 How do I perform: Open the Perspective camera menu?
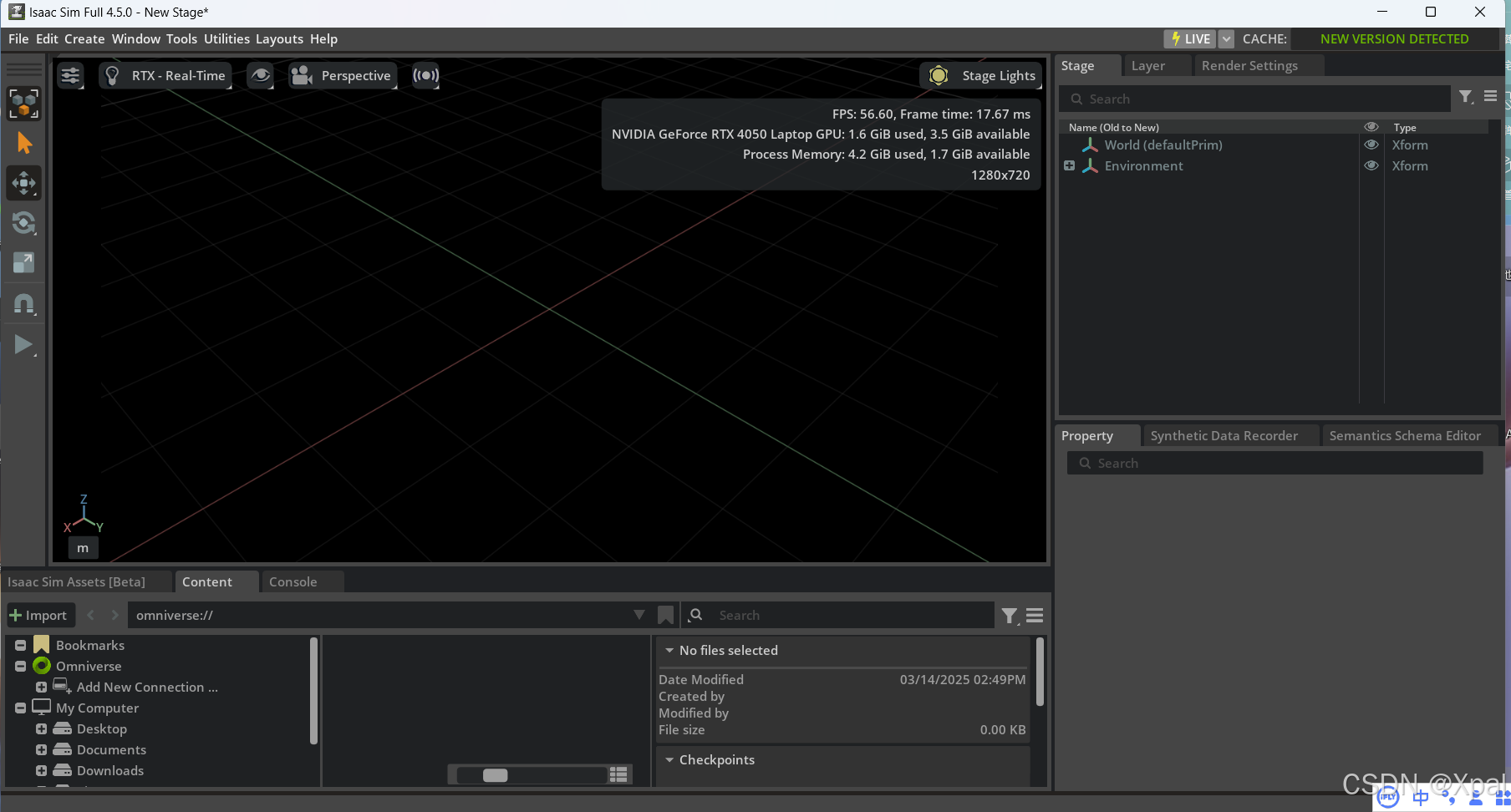coord(342,75)
